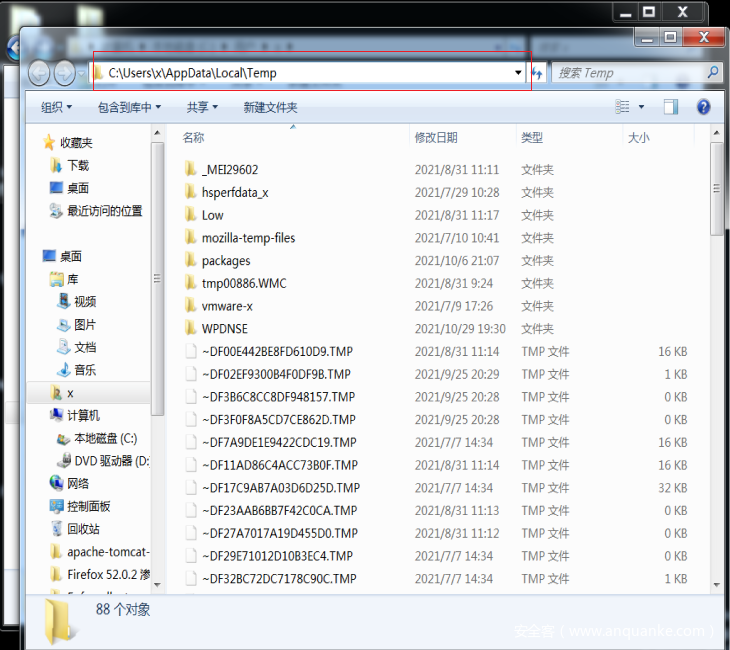Viewport: 730px width, 650px height.
Task: Select the 回收站 recycle bin item
Action: pos(83,529)
